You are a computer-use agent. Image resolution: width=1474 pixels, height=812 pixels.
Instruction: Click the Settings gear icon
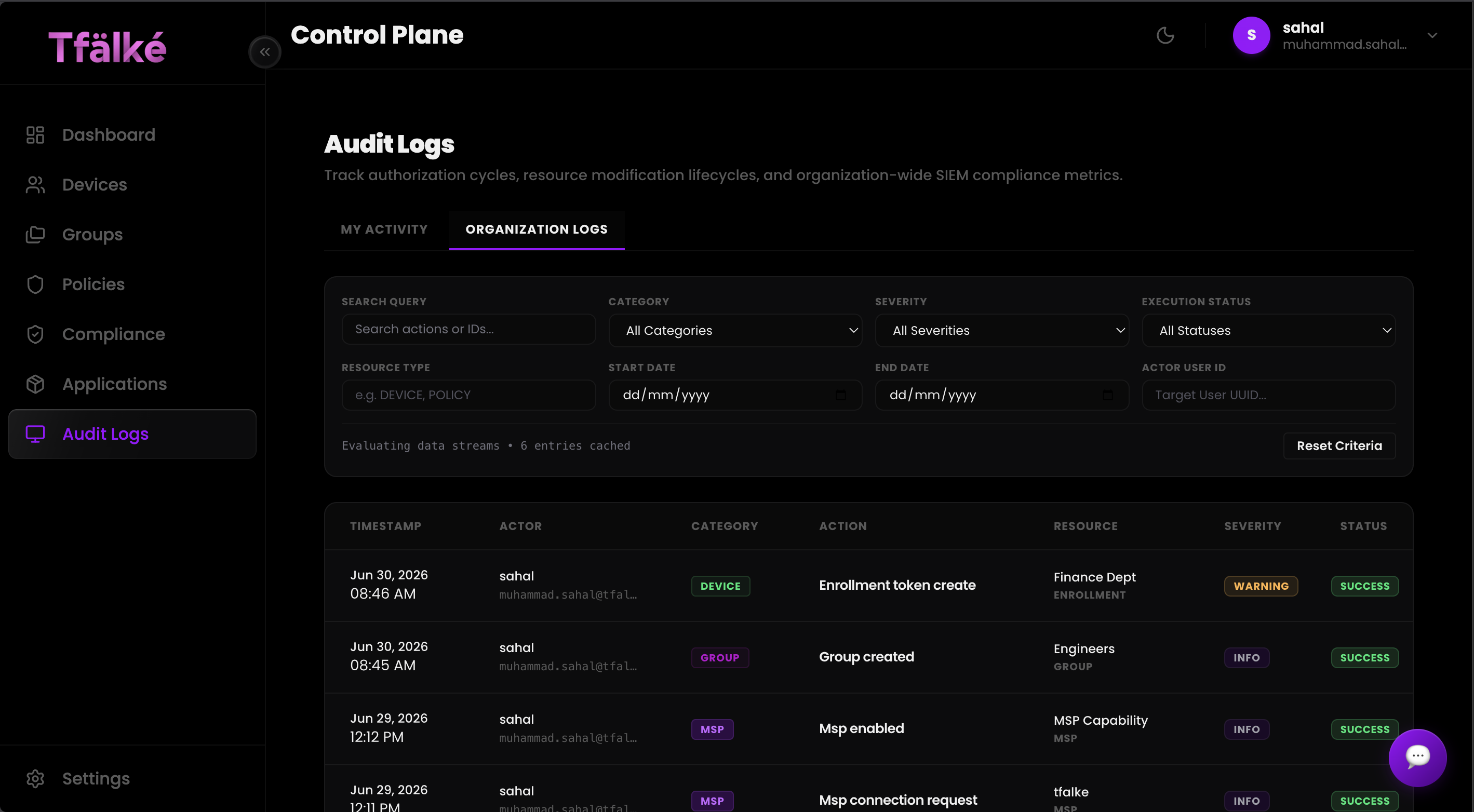point(35,778)
